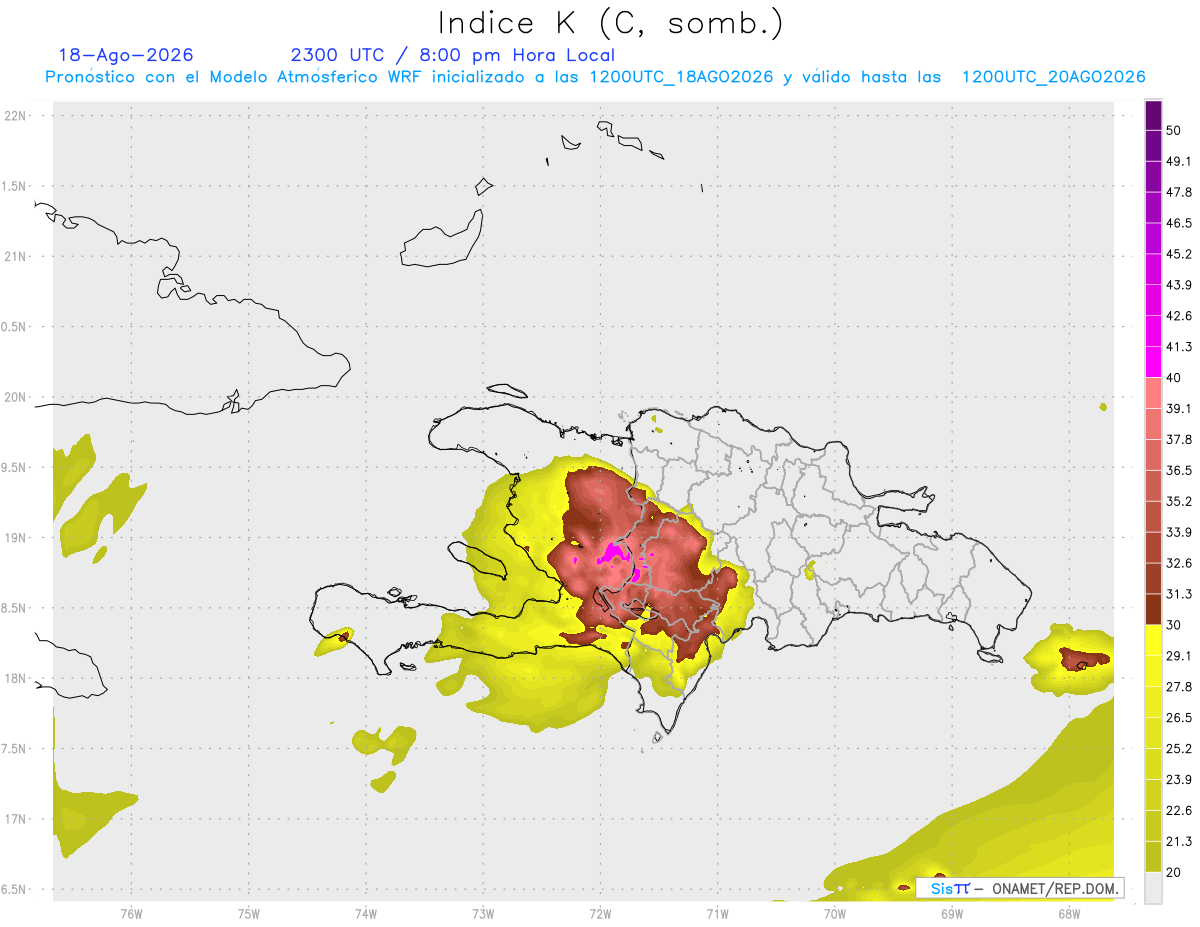Click the colorbar value "50"
The height and width of the screenshot is (927, 1200).
point(1174,131)
